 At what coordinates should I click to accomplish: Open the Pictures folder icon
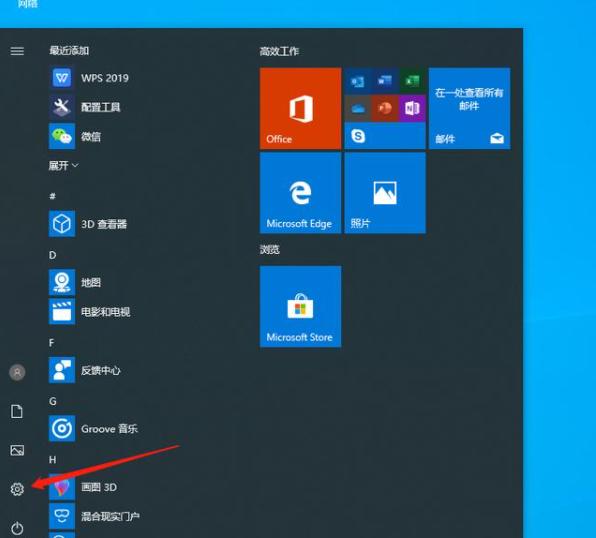tap(17, 451)
